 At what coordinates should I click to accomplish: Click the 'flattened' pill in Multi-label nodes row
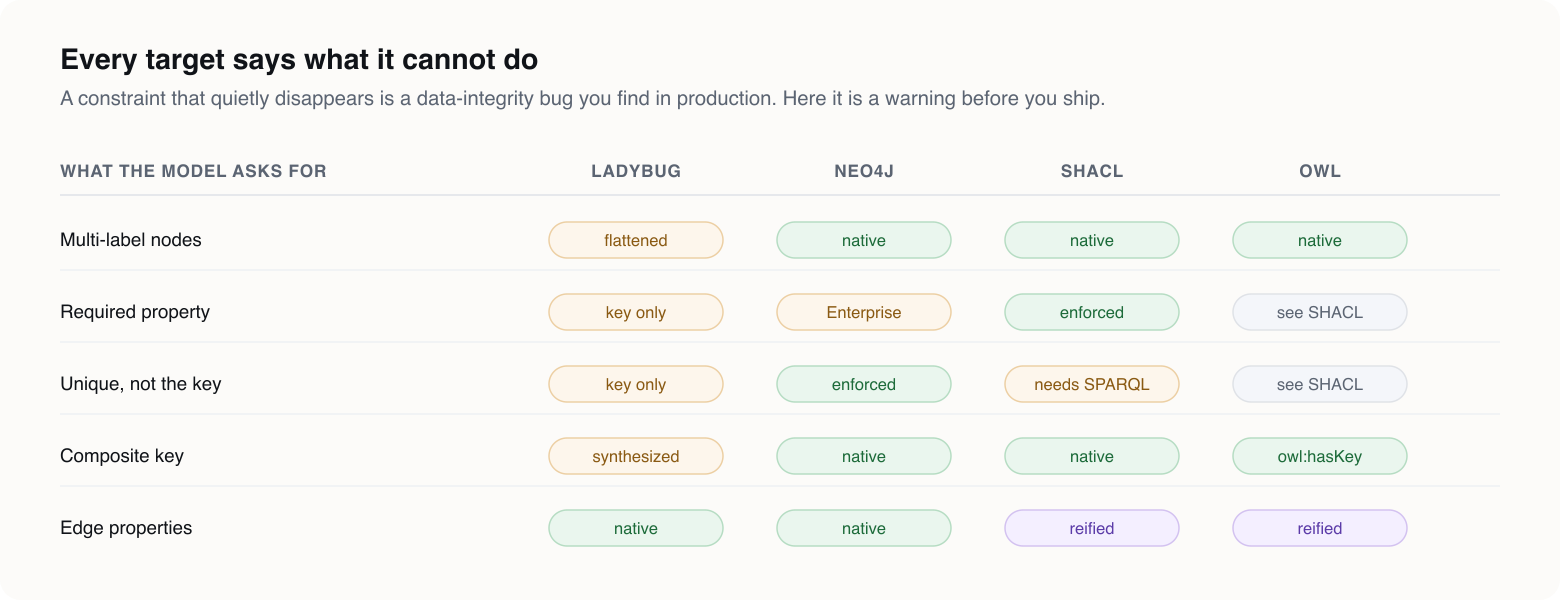coord(636,240)
